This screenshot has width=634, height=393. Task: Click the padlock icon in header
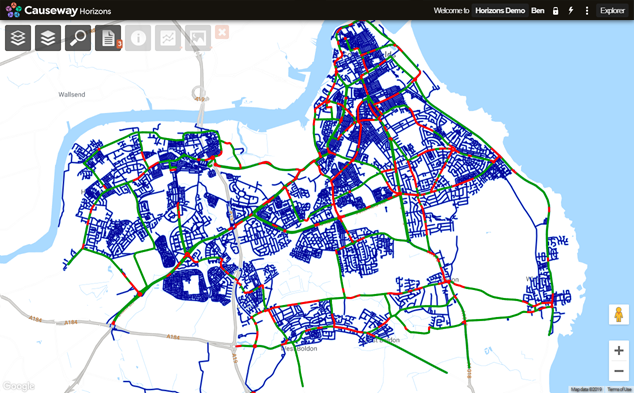tap(556, 11)
